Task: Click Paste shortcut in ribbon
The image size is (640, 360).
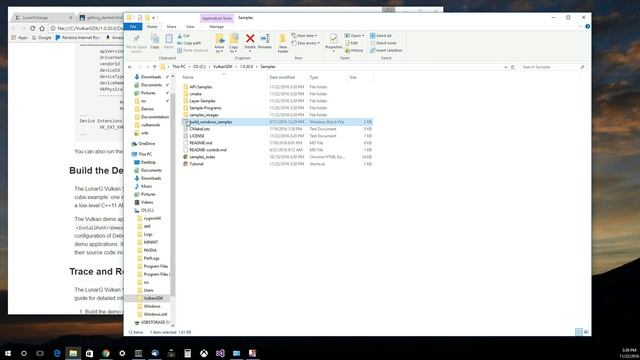Action: pyautogui.click(x=193, y=50)
